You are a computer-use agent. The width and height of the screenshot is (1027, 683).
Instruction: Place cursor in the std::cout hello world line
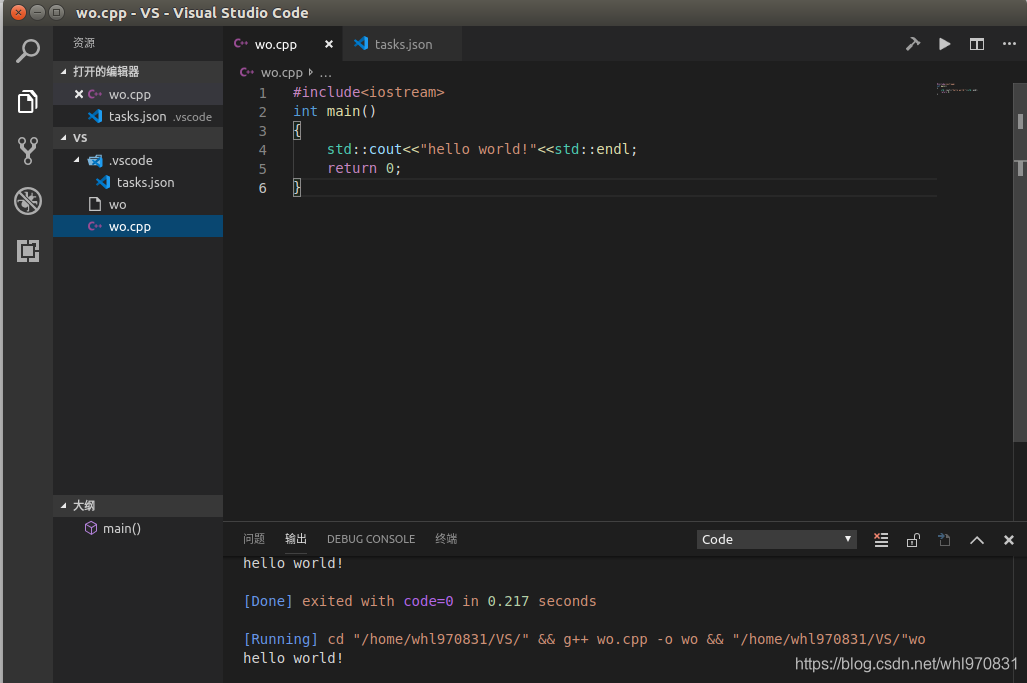482,149
